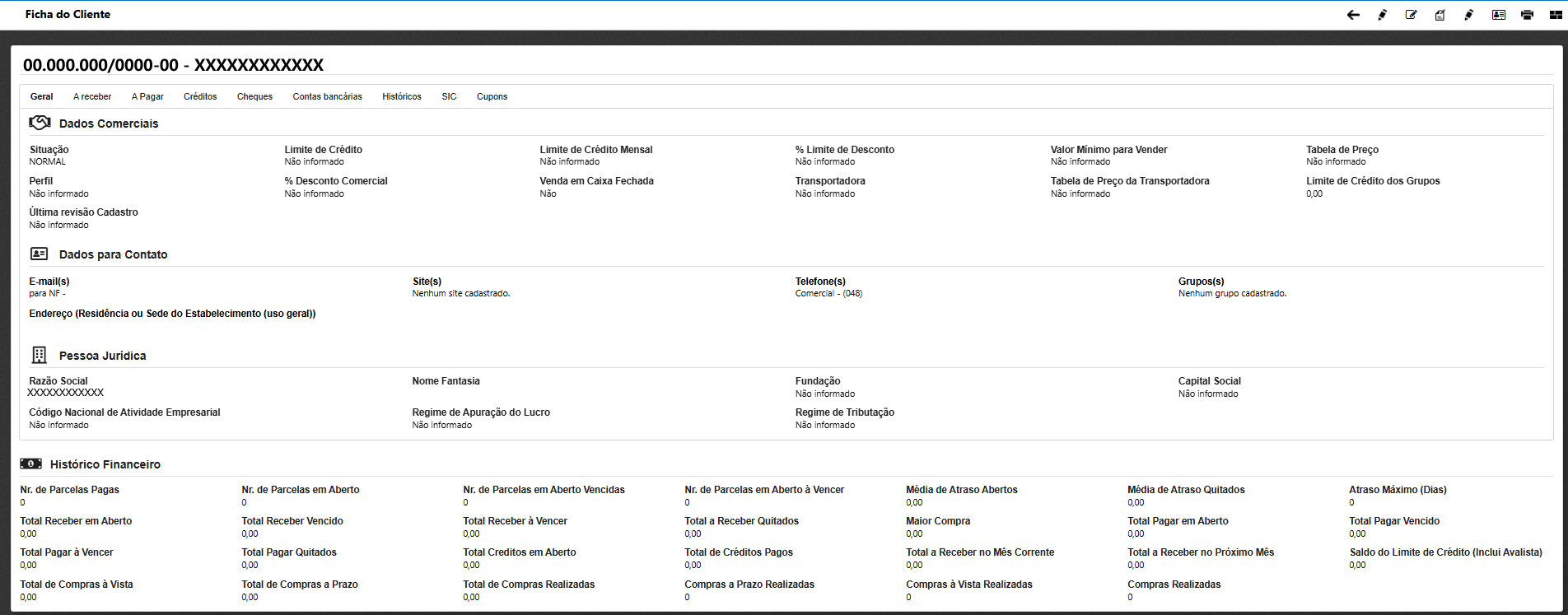Switch to the A receber tab
The width and height of the screenshot is (1568, 615).
tap(92, 96)
